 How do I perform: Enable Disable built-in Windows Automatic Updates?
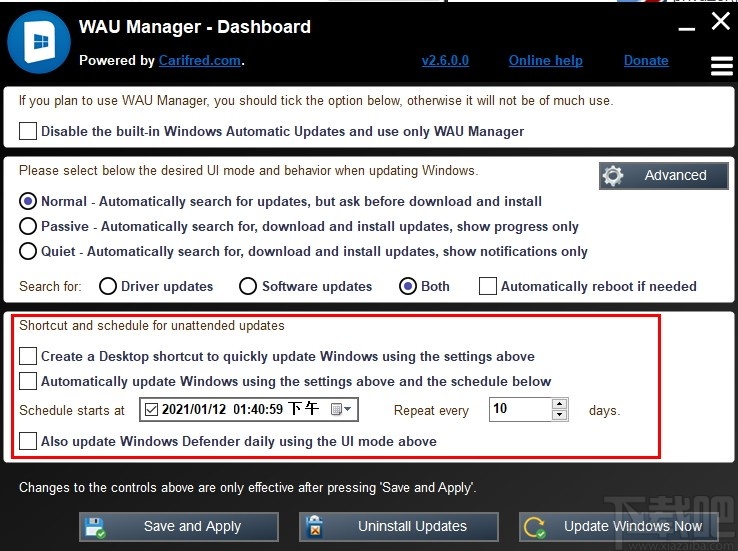coord(28,131)
